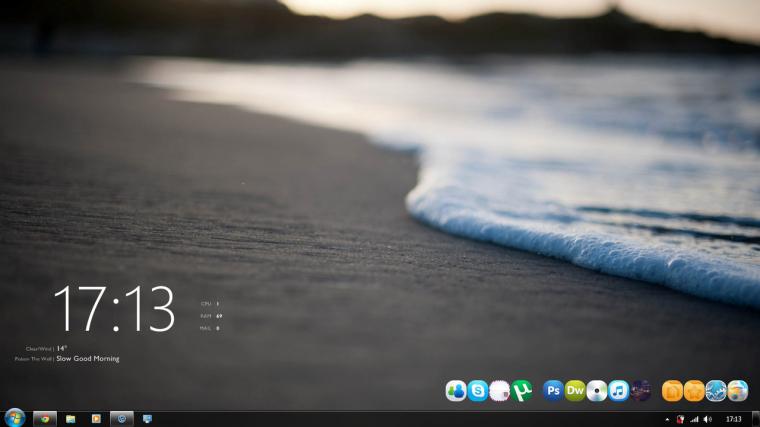The image size is (760, 427).
Task: Open Dreamweaver dock icon
Action: 575,391
